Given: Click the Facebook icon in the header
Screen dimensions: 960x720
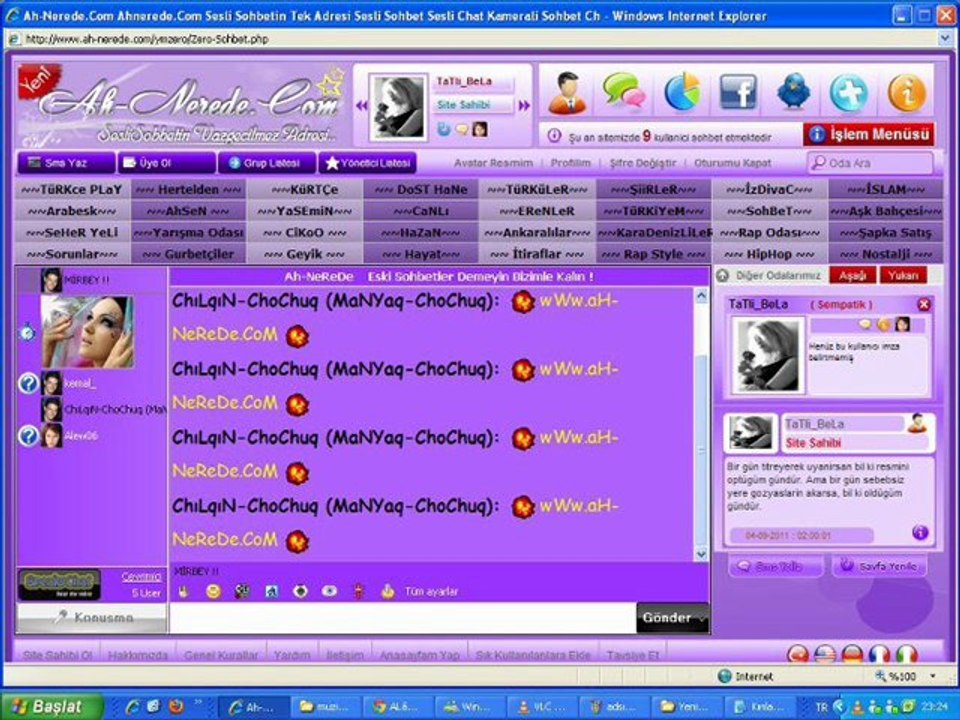Looking at the screenshot, I should 738,92.
